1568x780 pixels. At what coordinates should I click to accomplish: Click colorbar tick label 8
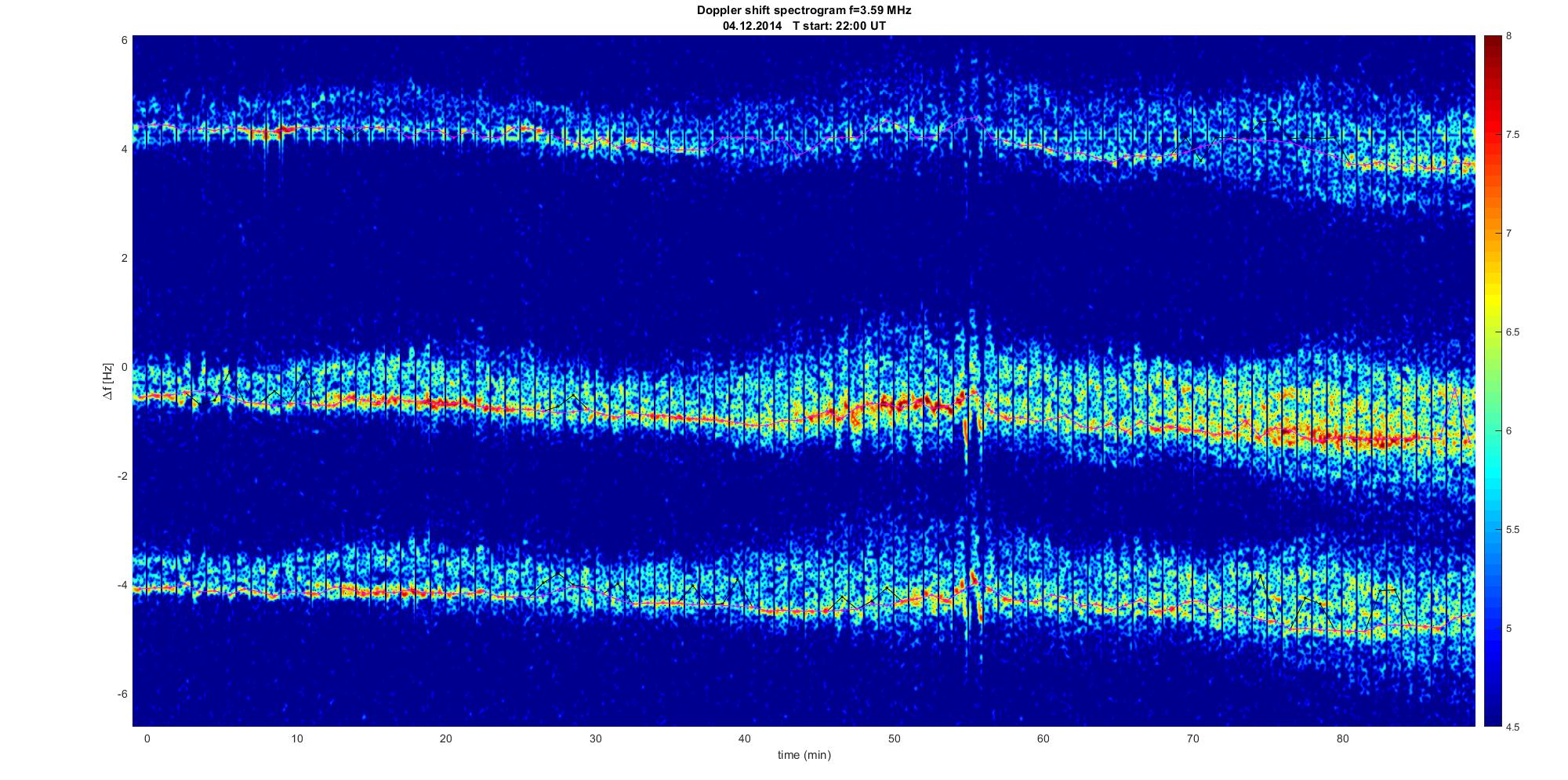click(x=1509, y=36)
